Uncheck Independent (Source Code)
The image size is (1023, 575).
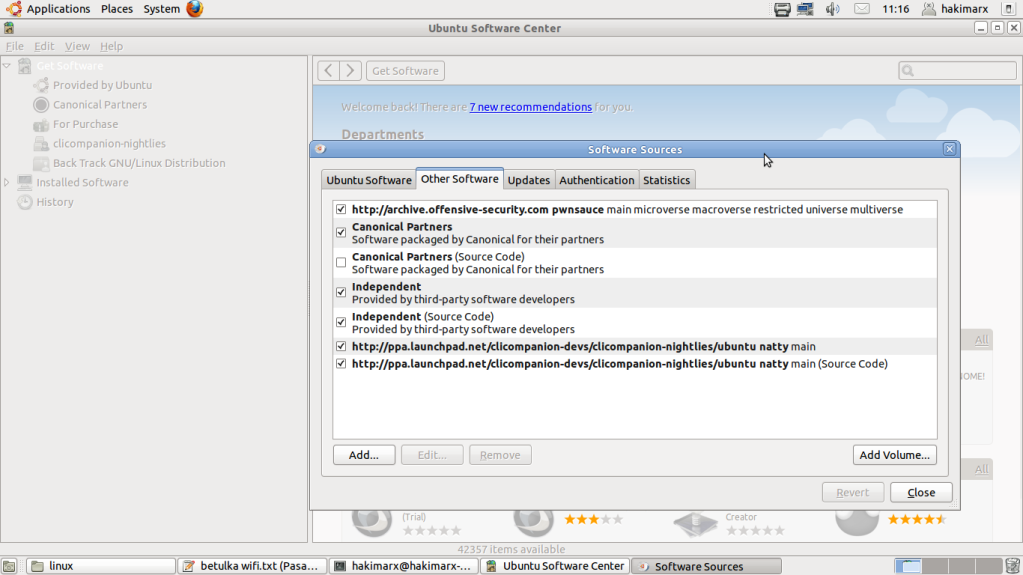point(341,322)
